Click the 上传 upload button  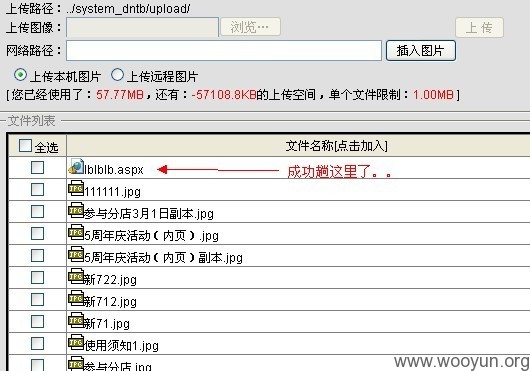479,27
